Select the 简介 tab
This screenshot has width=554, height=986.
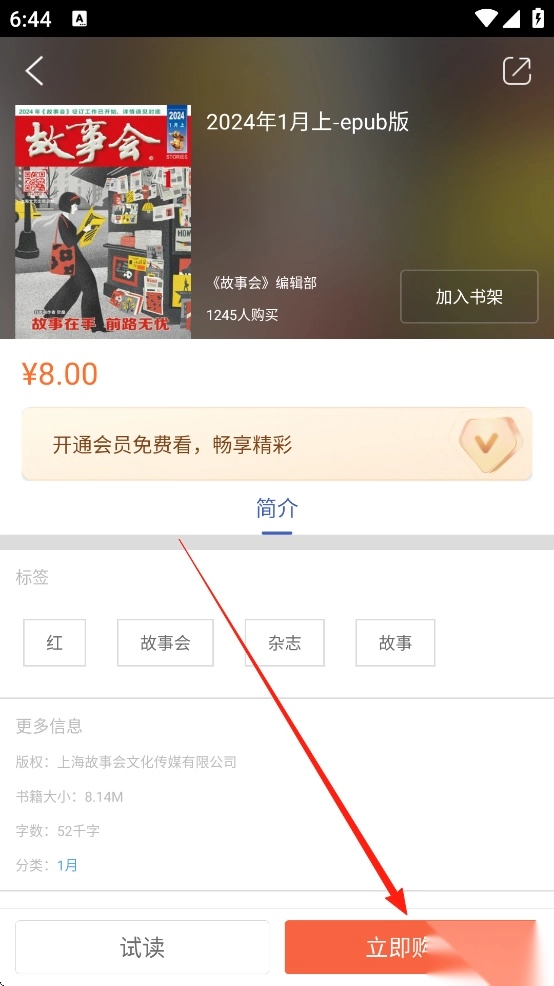[x=277, y=508]
